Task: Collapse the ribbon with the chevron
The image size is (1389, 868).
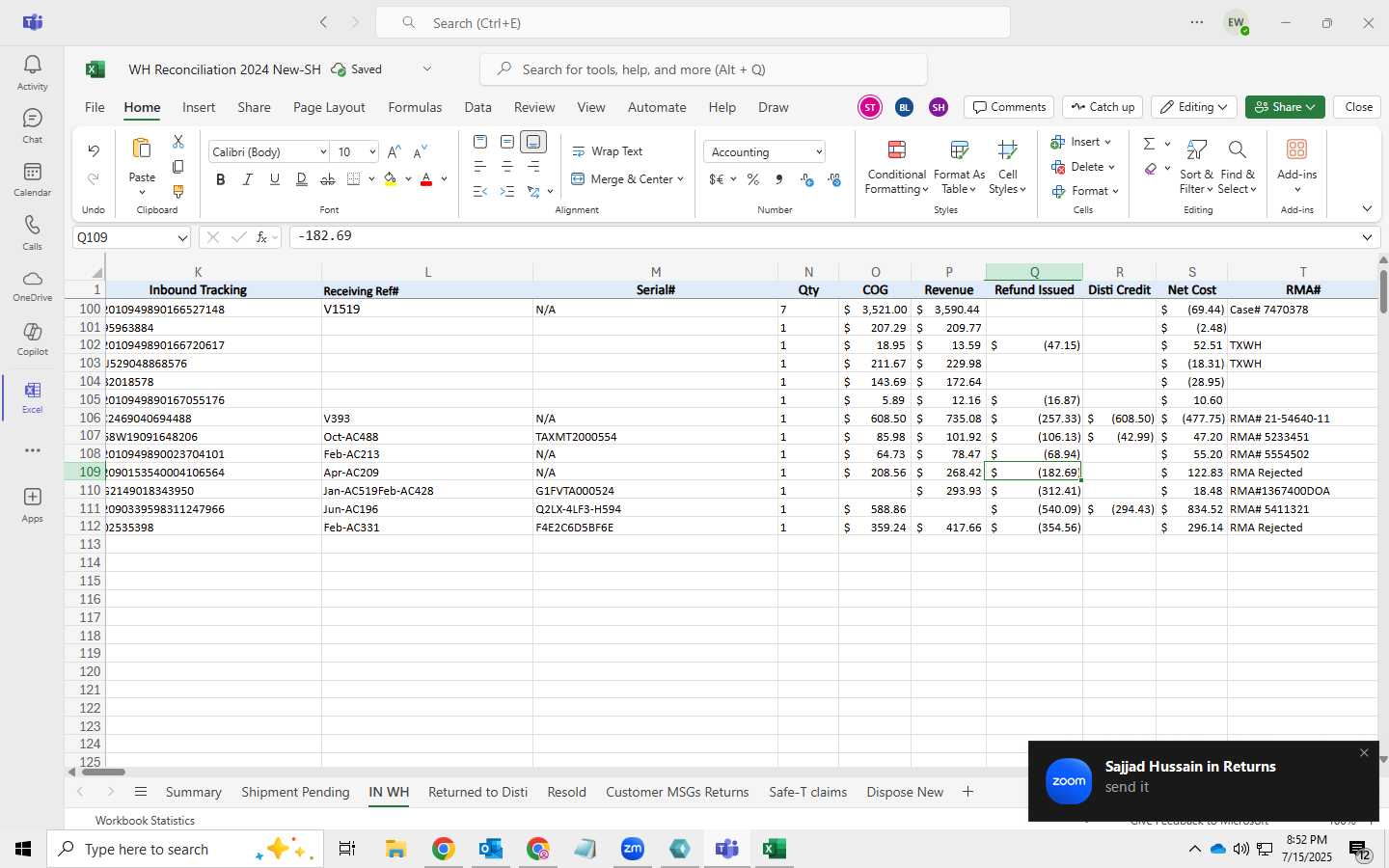Action: [1367, 208]
